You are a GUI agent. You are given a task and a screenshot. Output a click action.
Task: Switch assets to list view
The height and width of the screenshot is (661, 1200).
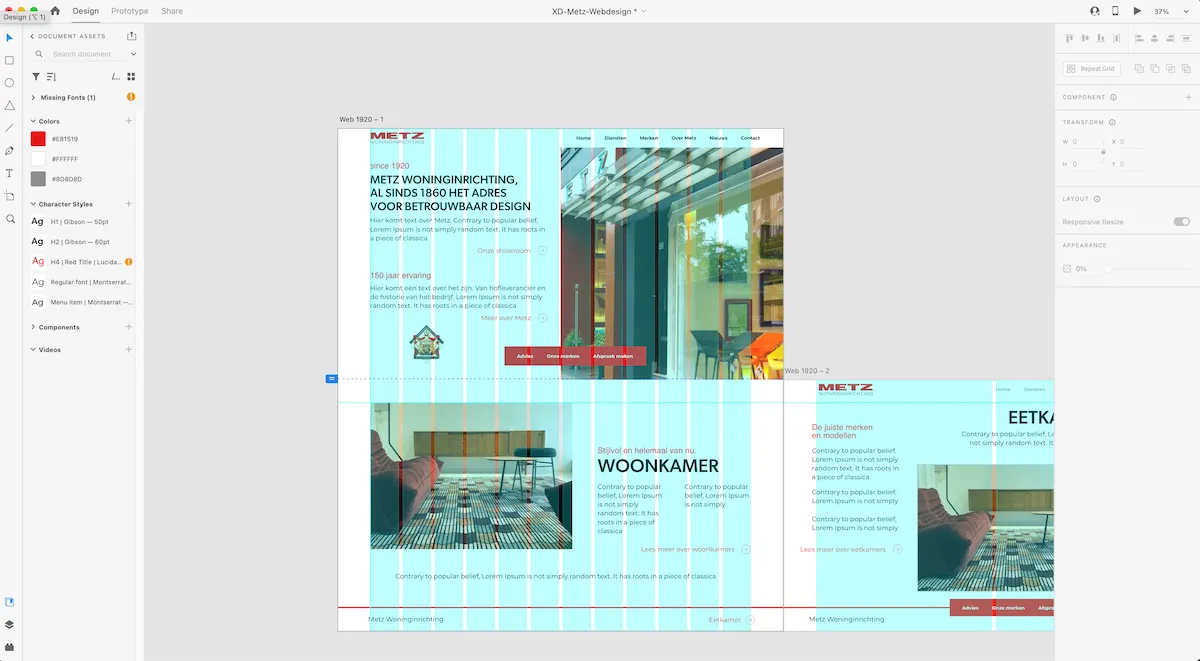click(116, 76)
